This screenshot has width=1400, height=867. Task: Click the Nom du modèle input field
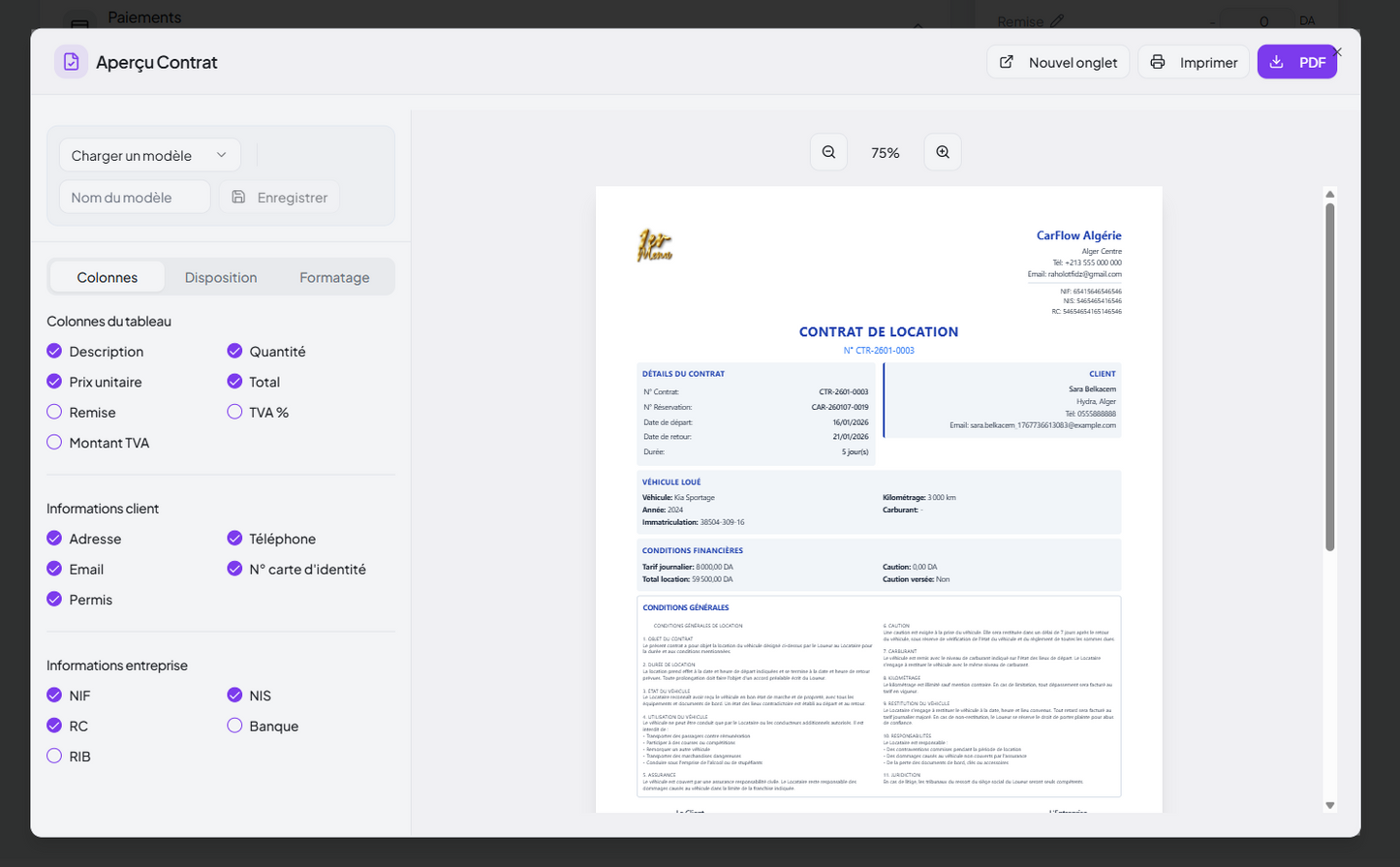(135, 197)
